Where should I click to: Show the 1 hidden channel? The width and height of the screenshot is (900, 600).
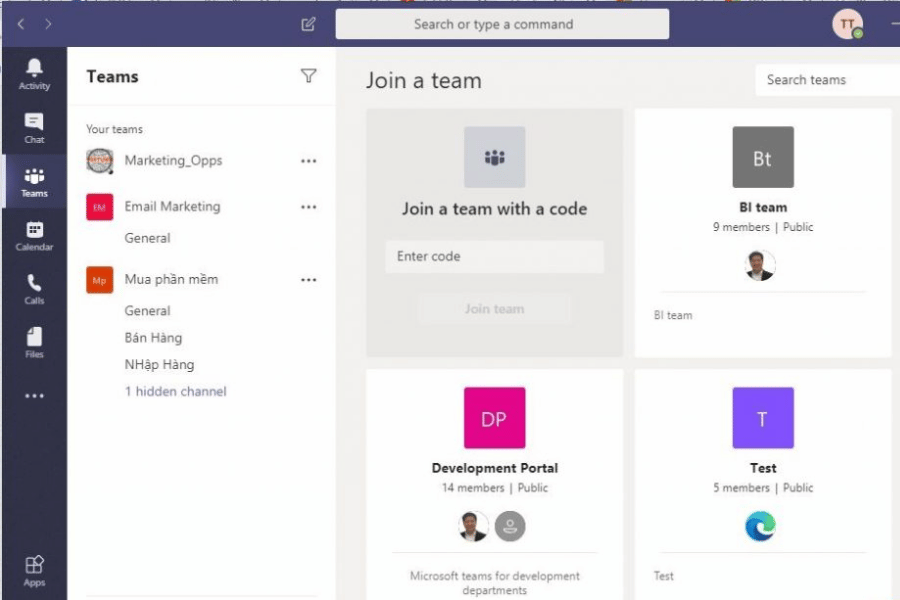[176, 392]
